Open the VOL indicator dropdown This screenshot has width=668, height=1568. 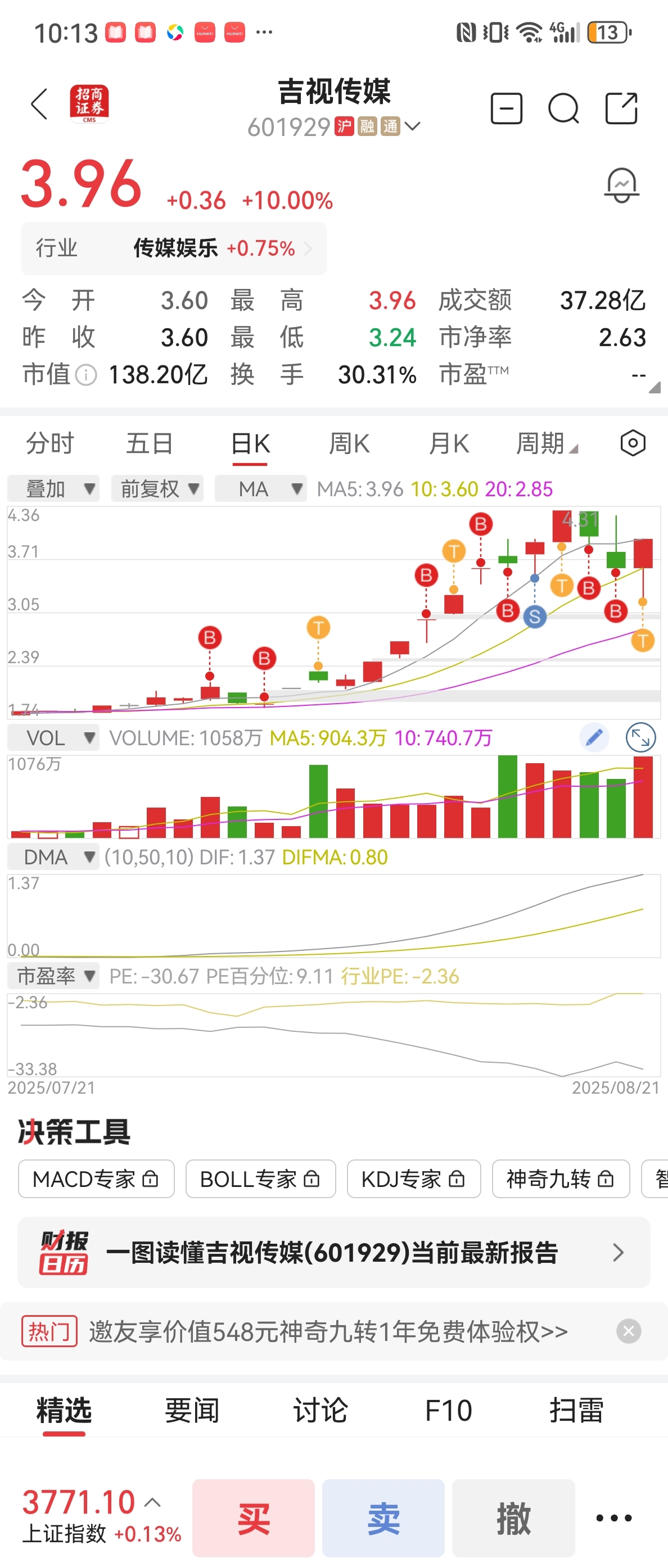click(x=53, y=738)
